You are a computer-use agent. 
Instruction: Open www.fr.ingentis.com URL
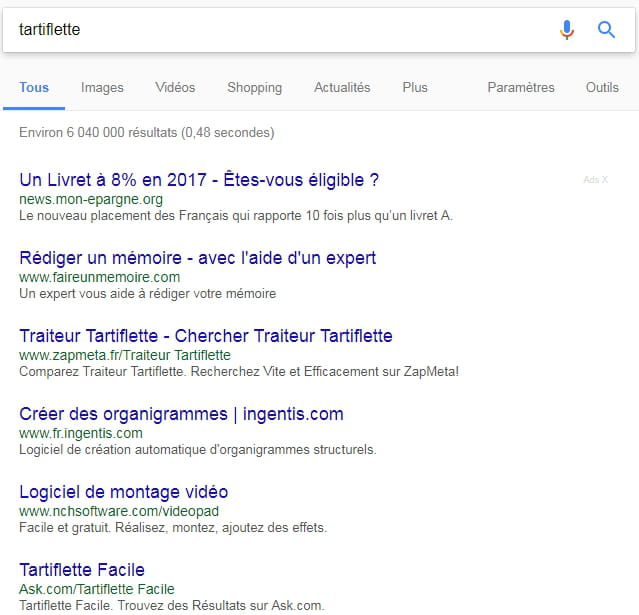point(81,433)
